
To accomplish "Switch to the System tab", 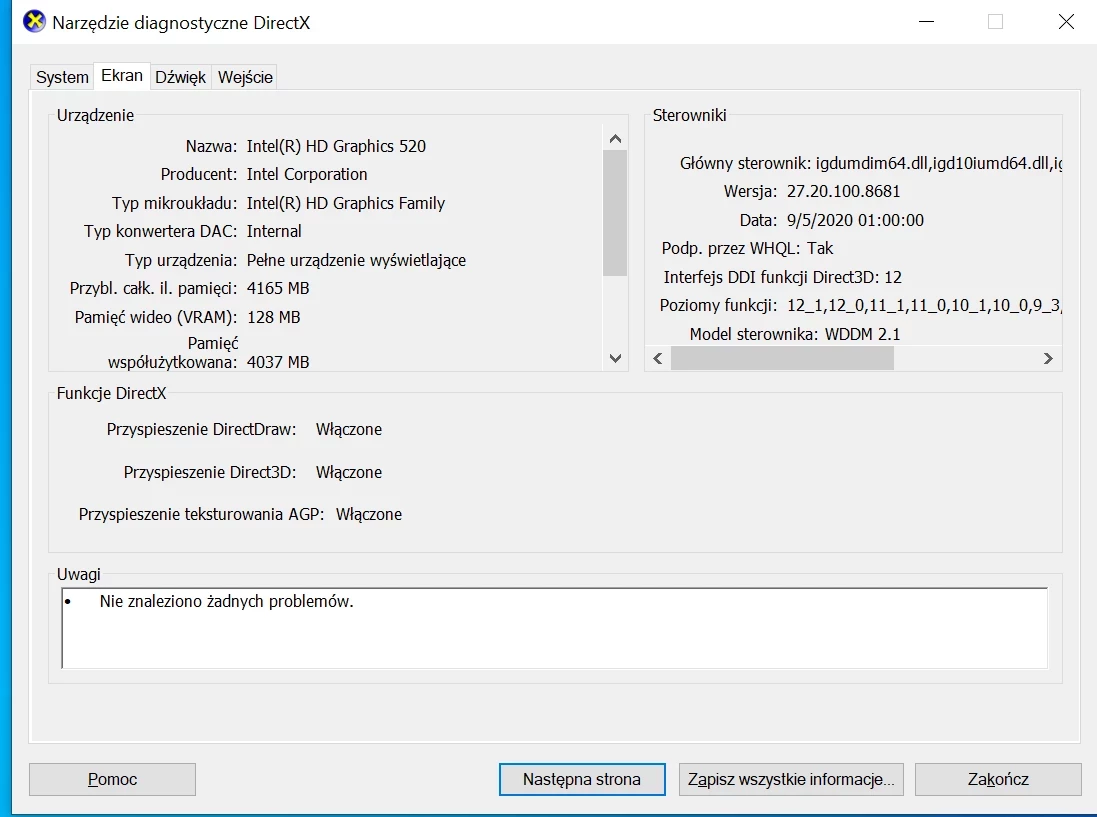I will tap(62, 77).
